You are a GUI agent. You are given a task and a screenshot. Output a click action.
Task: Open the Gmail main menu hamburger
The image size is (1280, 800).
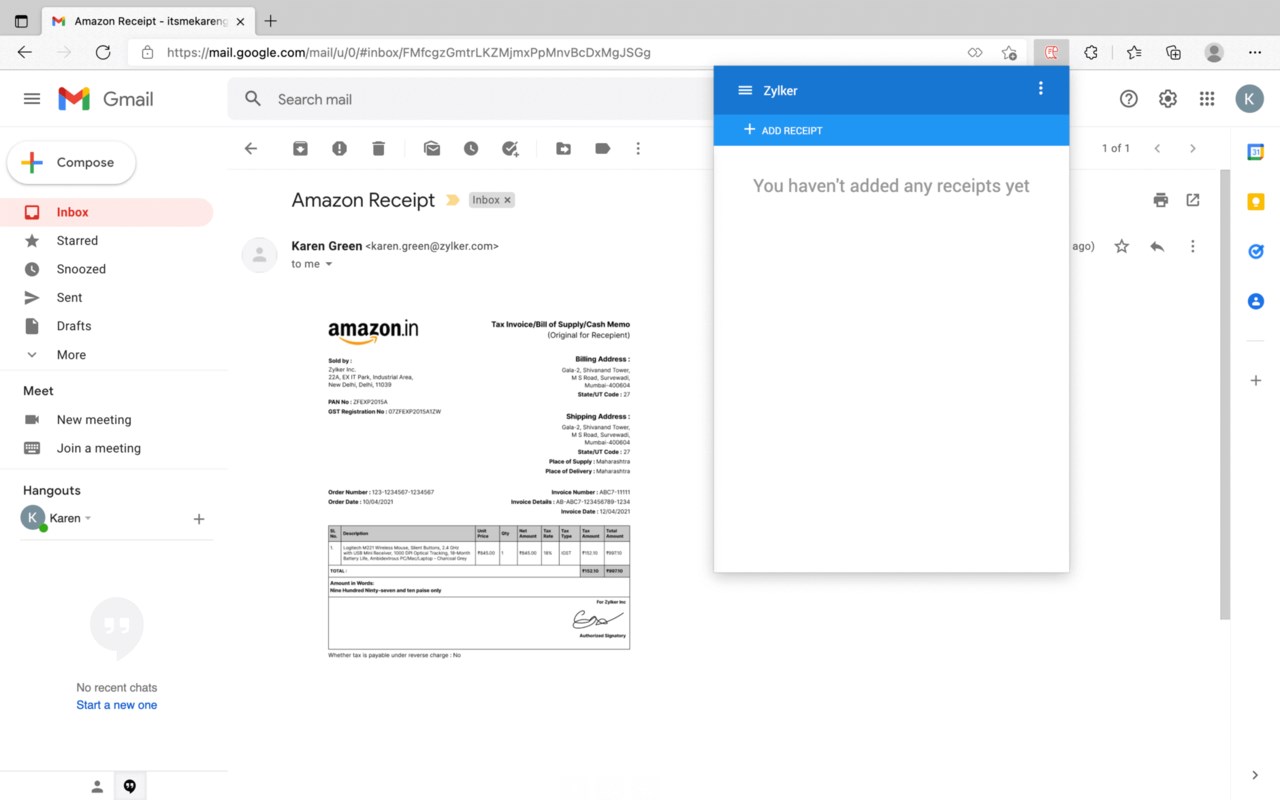pyautogui.click(x=32, y=99)
